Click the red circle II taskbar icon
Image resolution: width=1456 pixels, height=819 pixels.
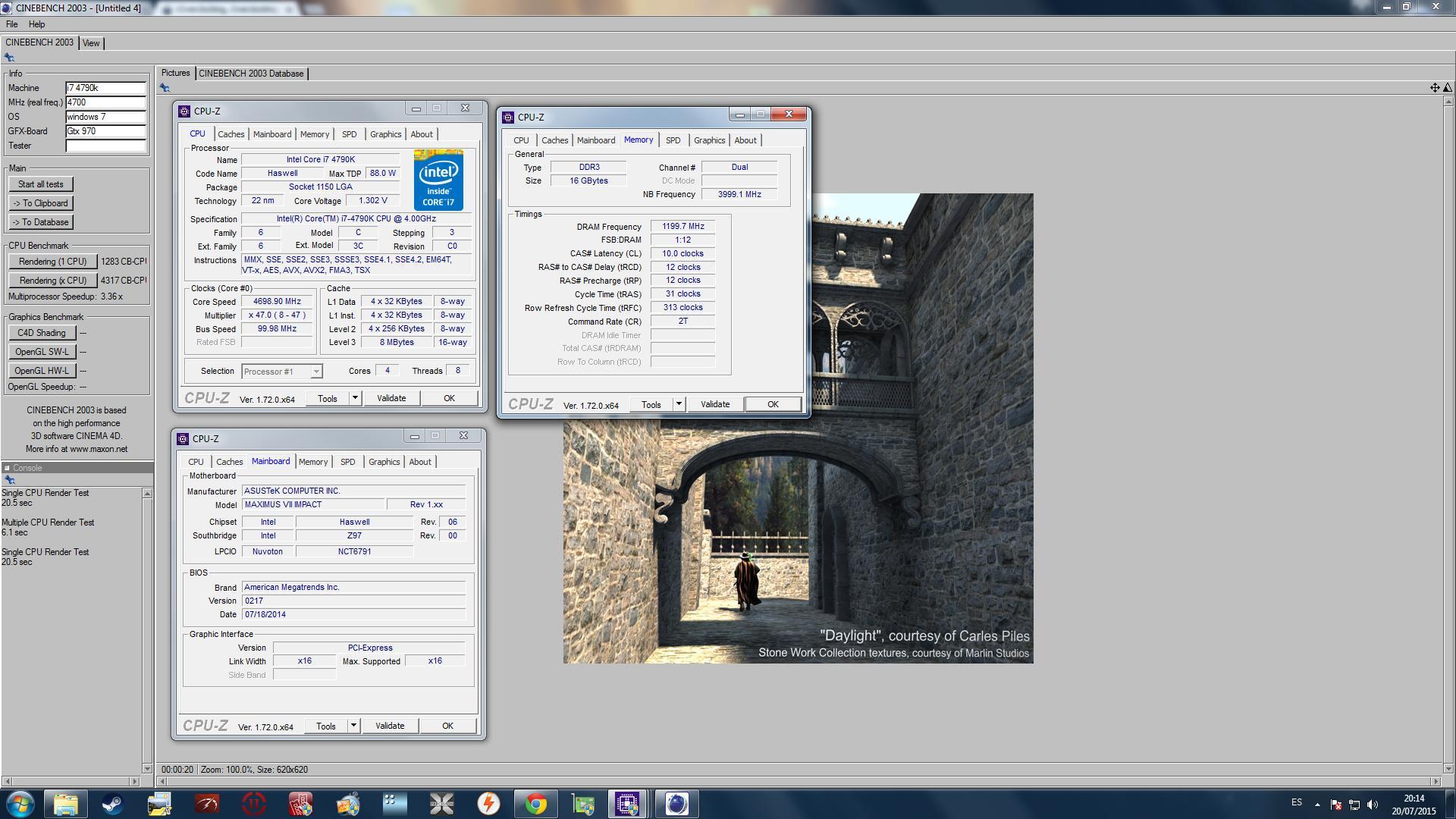pyautogui.click(x=253, y=804)
